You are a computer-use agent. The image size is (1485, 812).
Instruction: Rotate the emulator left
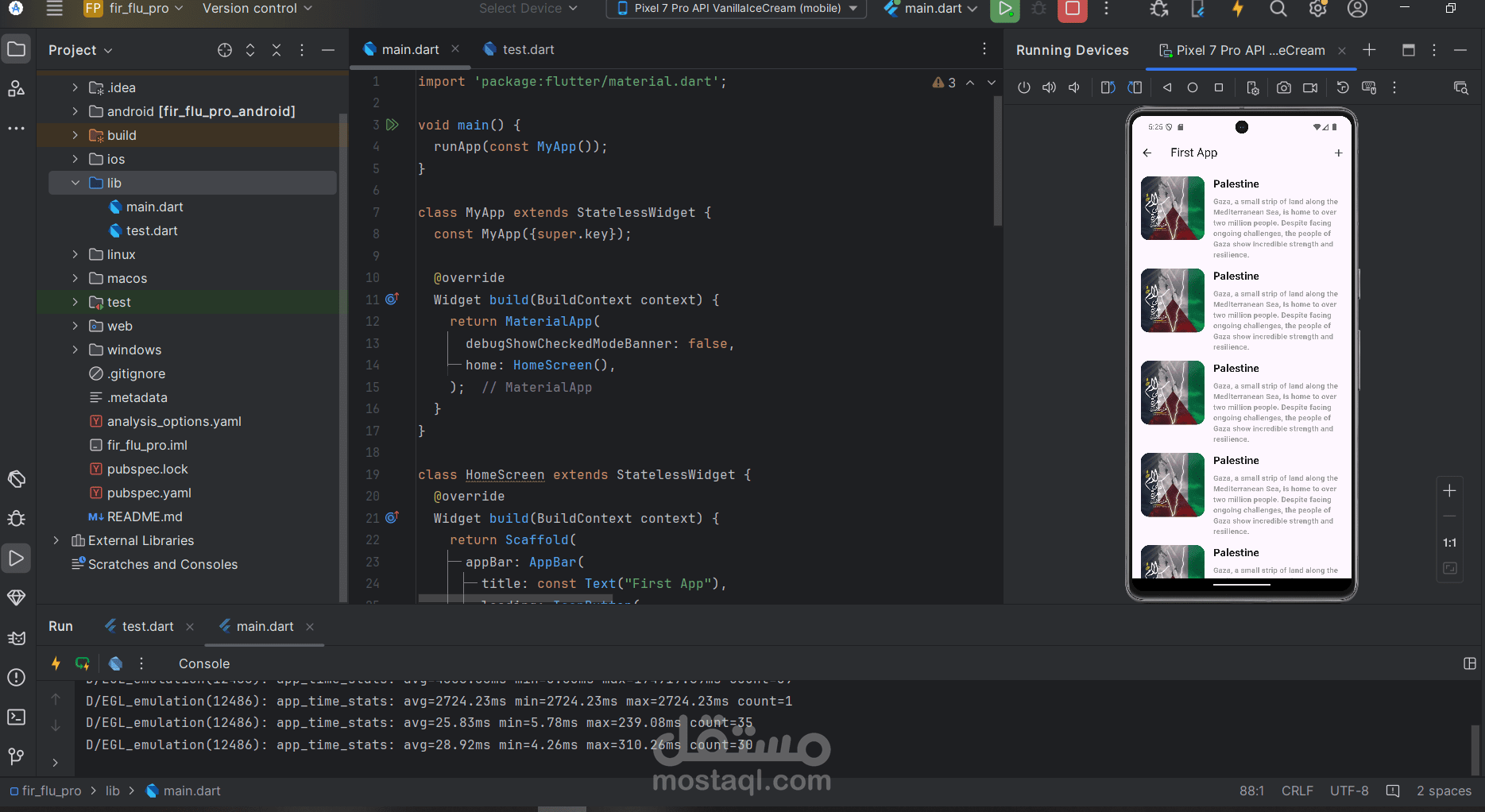click(1108, 87)
